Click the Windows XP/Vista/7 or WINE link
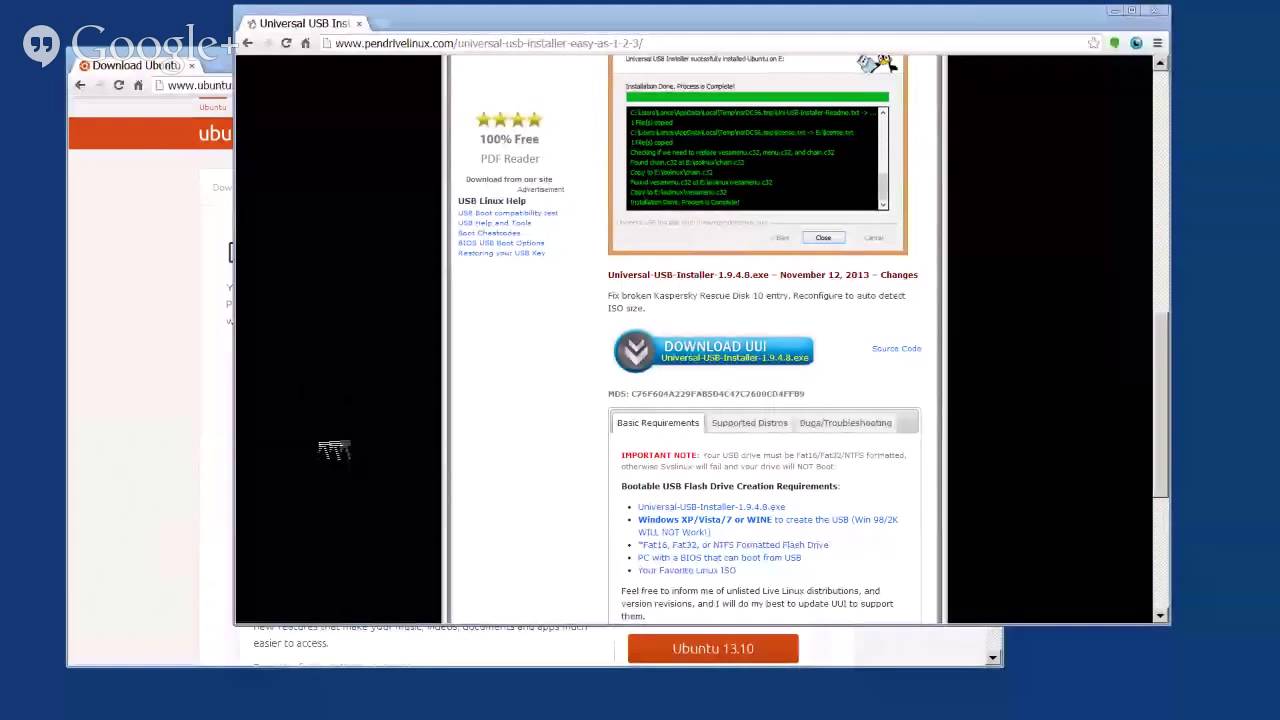The image size is (1280, 720). pos(705,520)
